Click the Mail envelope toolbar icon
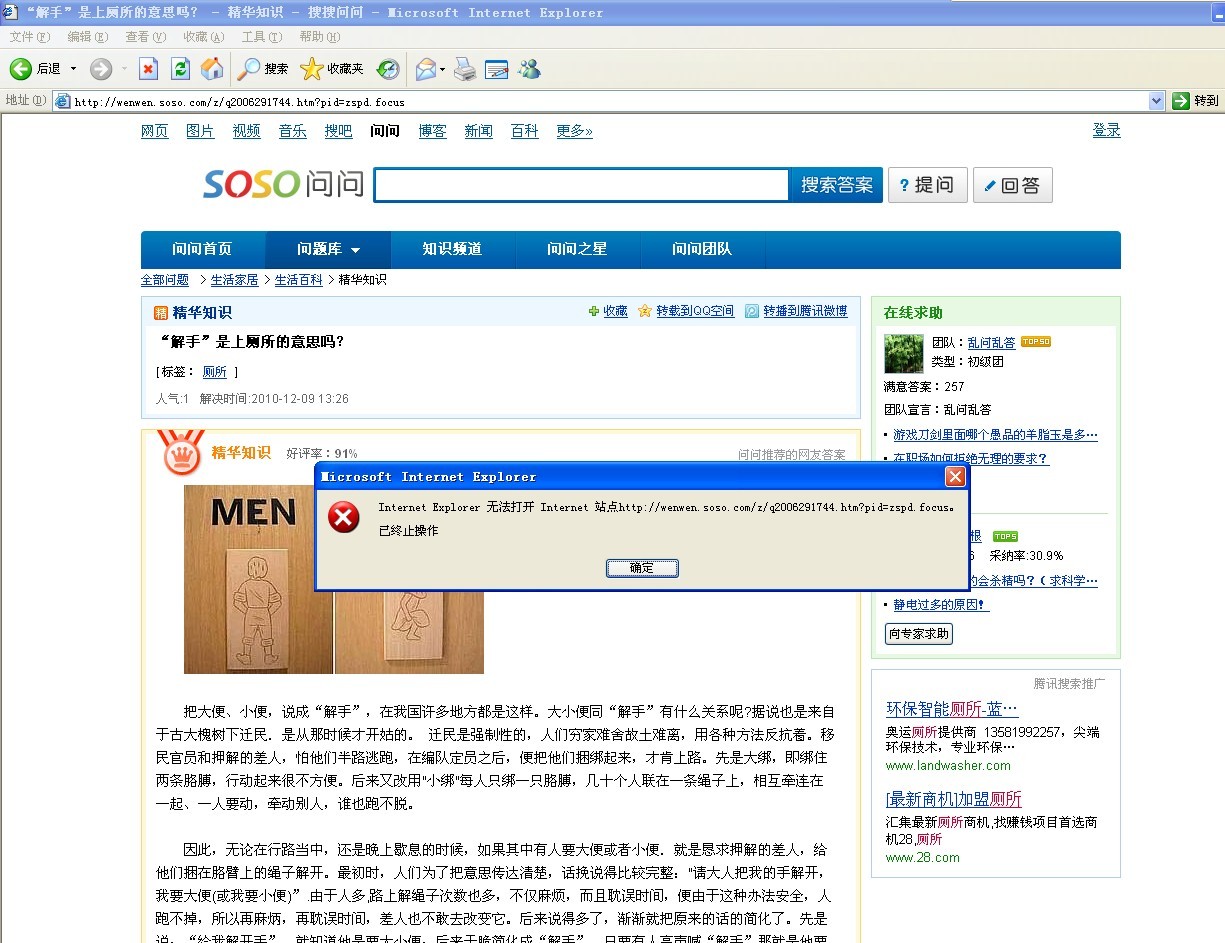The image size is (1225, 943). (x=426, y=69)
